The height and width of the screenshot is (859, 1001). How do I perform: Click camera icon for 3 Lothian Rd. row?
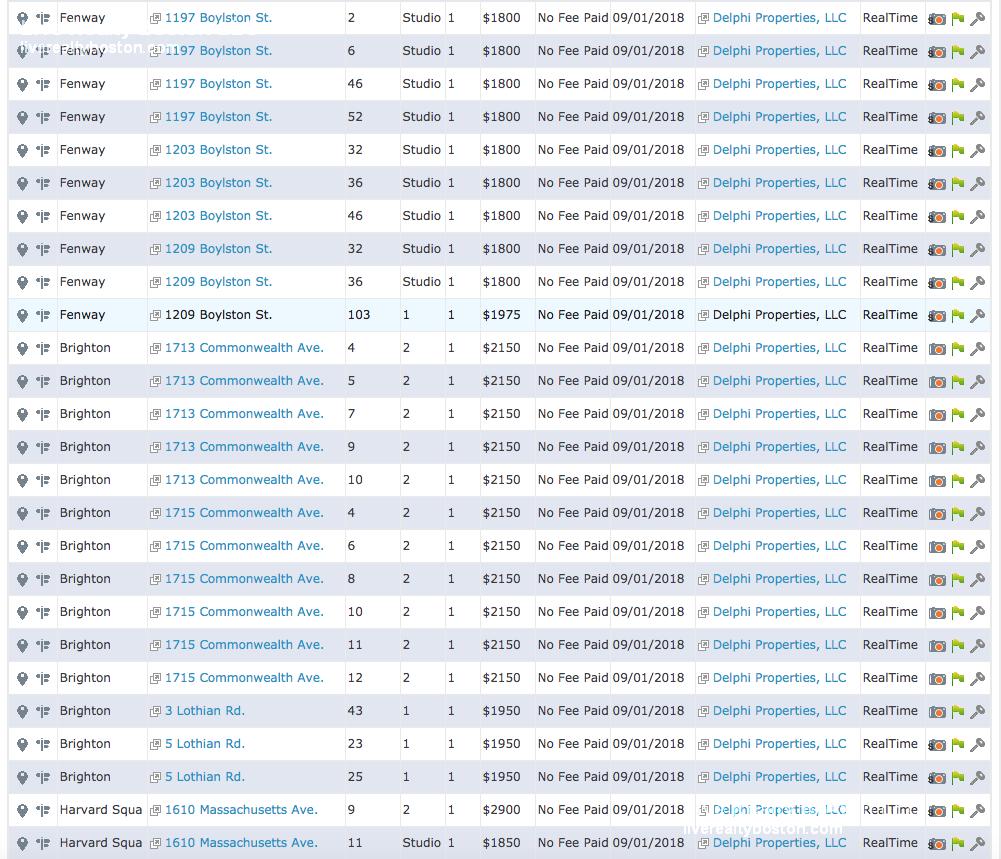click(937, 712)
